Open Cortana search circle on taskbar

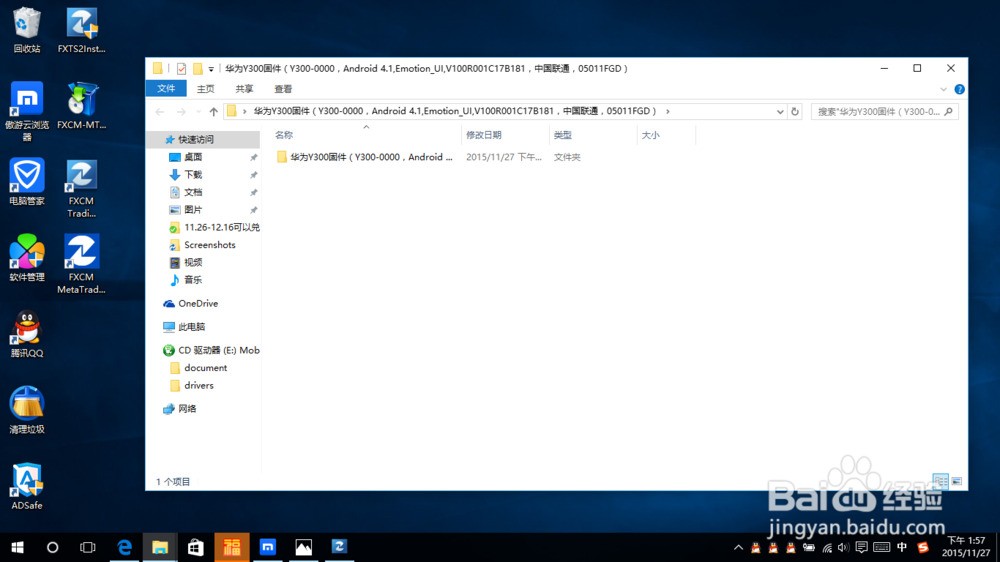point(52,547)
